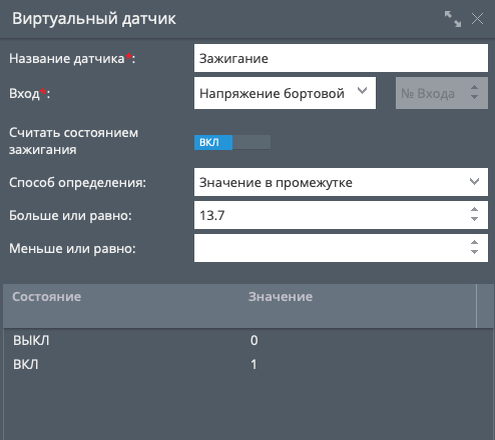Viewport: 495px width, 440px height.
Task: Increment the Больше или равно value
Action: click(474, 210)
